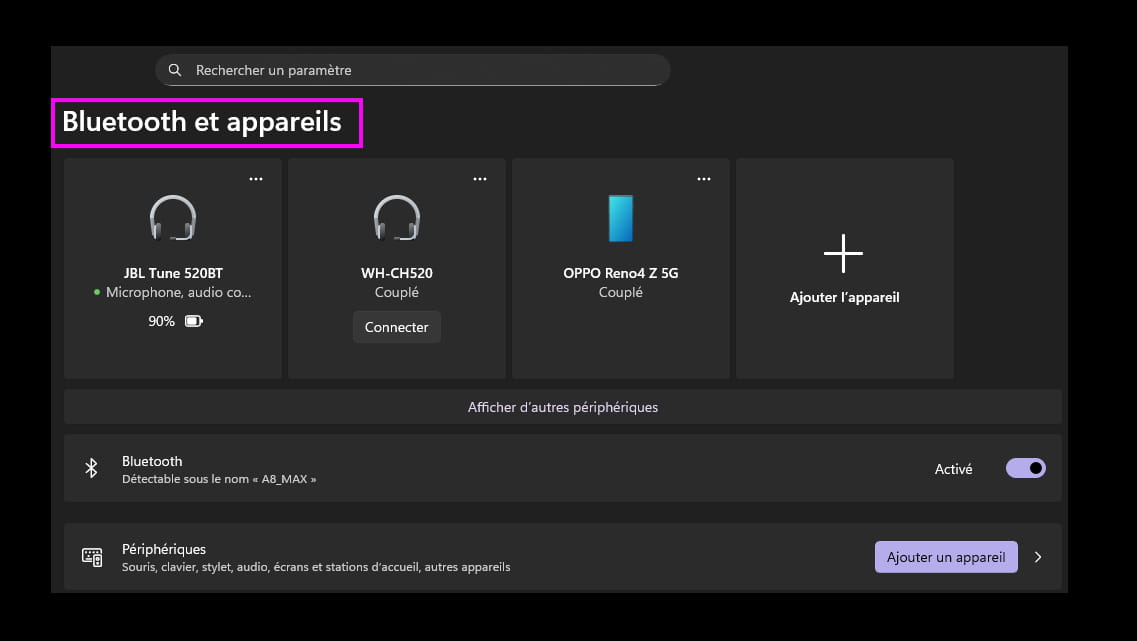Turn off the Bluetooth toggle switch
1137x641 pixels.
[x=1025, y=468]
